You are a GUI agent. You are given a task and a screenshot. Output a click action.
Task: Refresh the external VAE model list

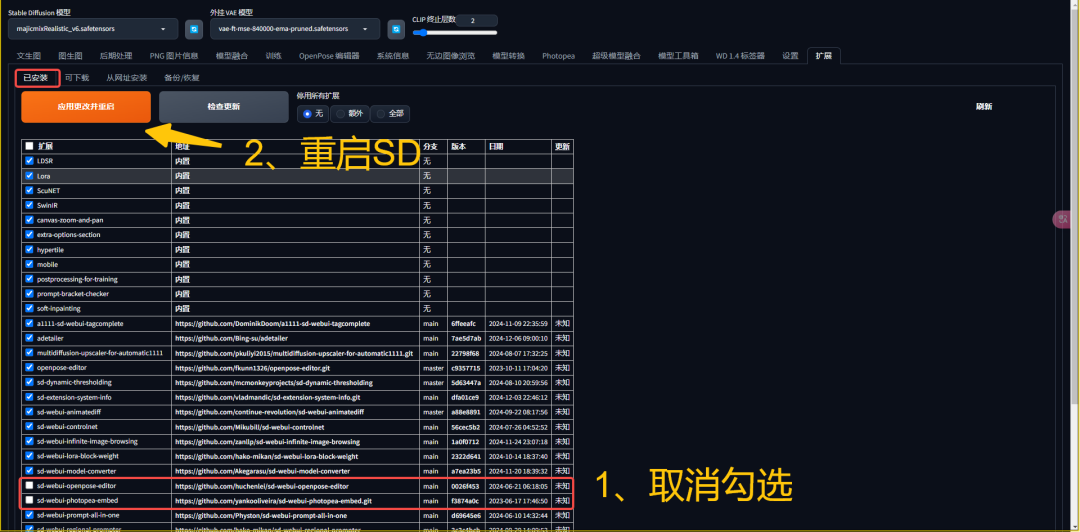[x=396, y=30]
